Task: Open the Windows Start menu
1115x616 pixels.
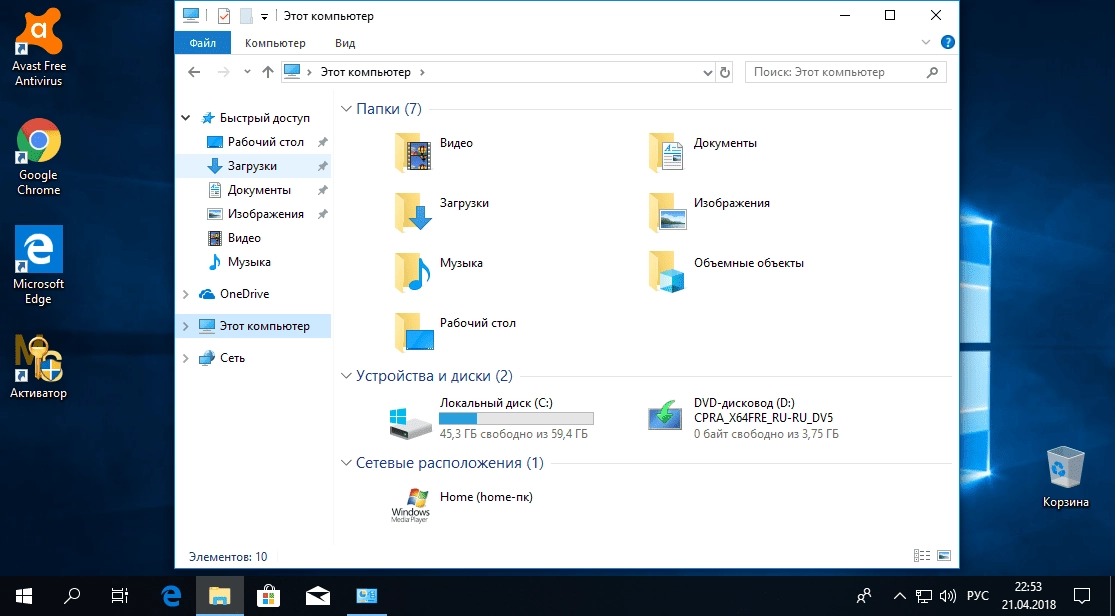Action: pyautogui.click(x=24, y=596)
